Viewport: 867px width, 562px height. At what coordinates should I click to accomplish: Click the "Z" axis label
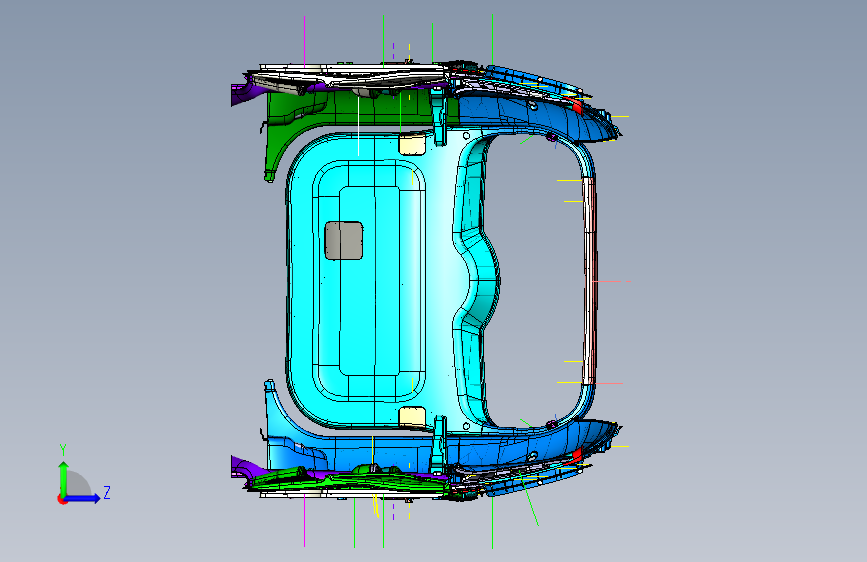click(x=107, y=492)
